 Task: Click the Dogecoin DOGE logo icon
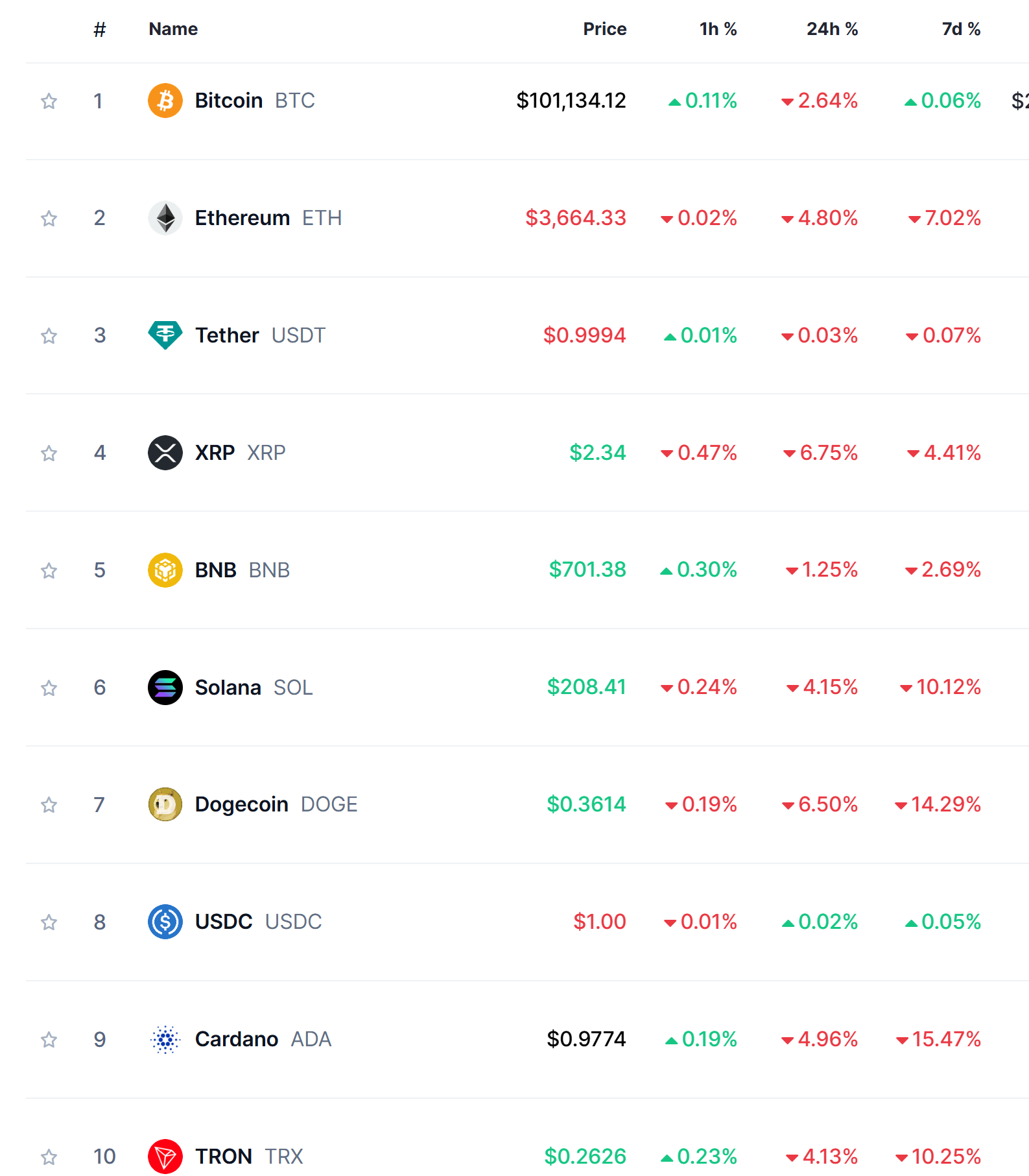click(166, 804)
